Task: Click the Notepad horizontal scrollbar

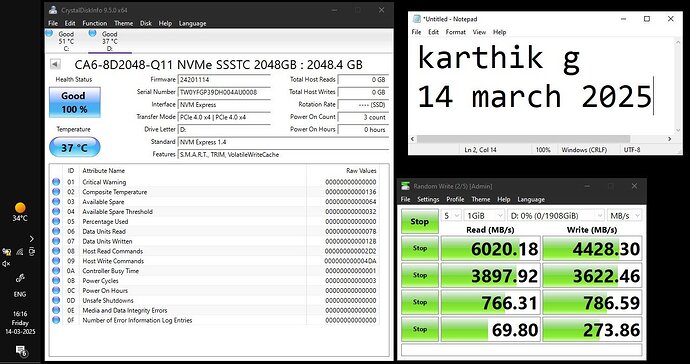Action: [524, 139]
